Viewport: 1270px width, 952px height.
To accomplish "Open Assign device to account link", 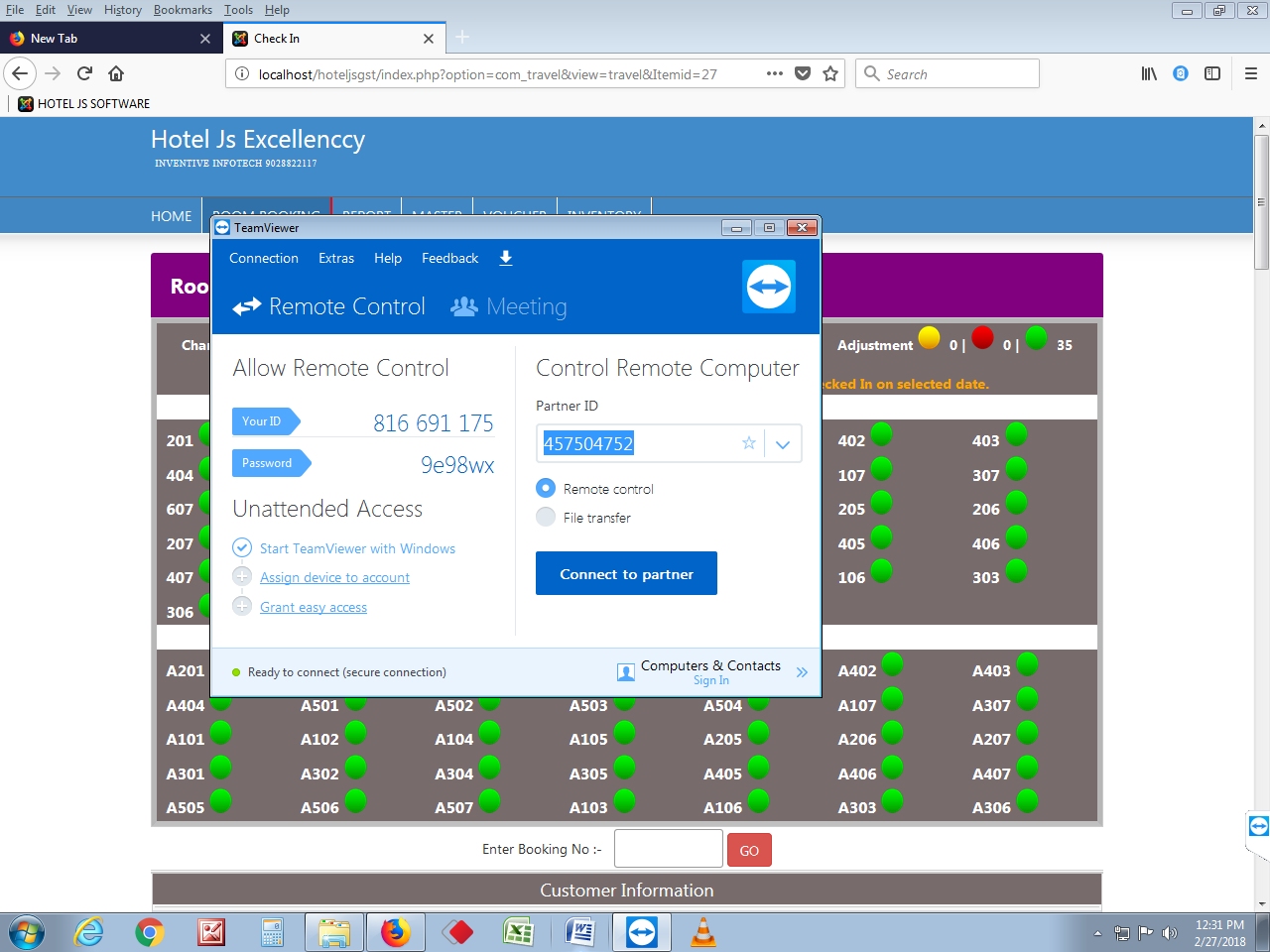I will [334, 577].
